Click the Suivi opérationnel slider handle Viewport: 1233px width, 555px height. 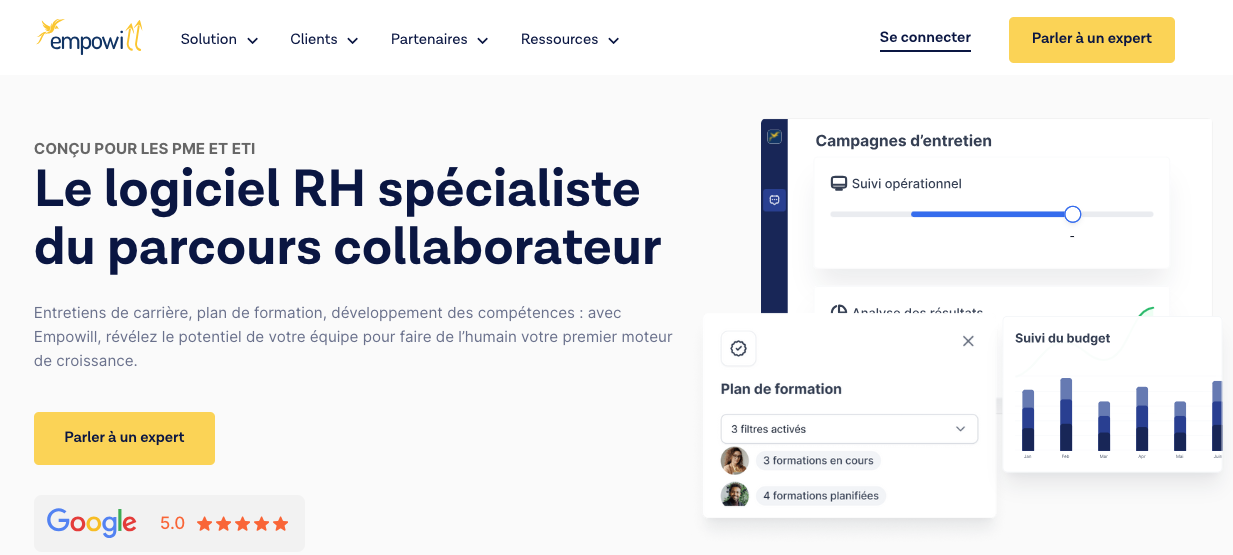tap(1073, 214)
